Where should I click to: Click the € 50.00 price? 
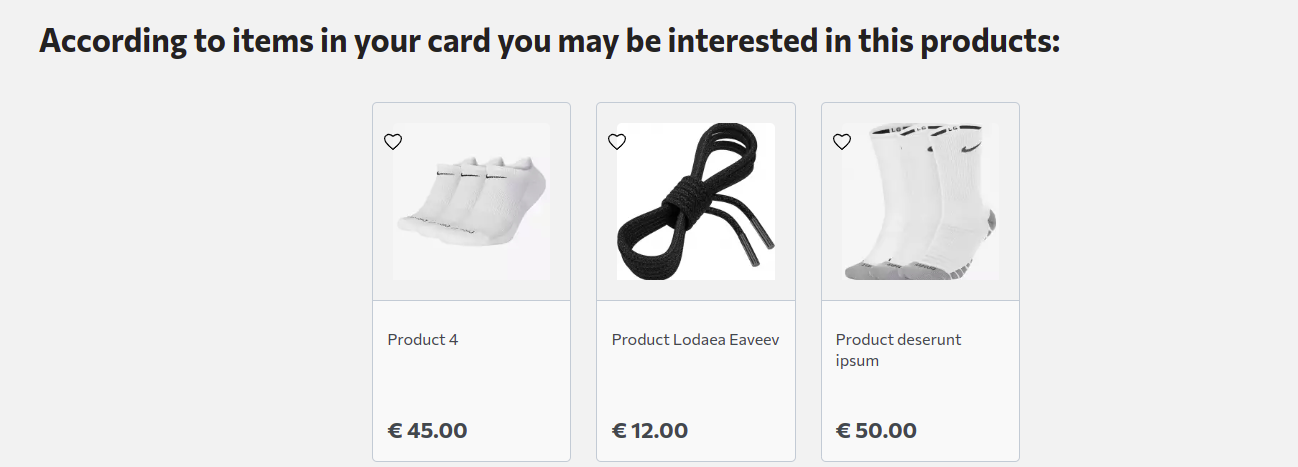(x=876, y=431)
